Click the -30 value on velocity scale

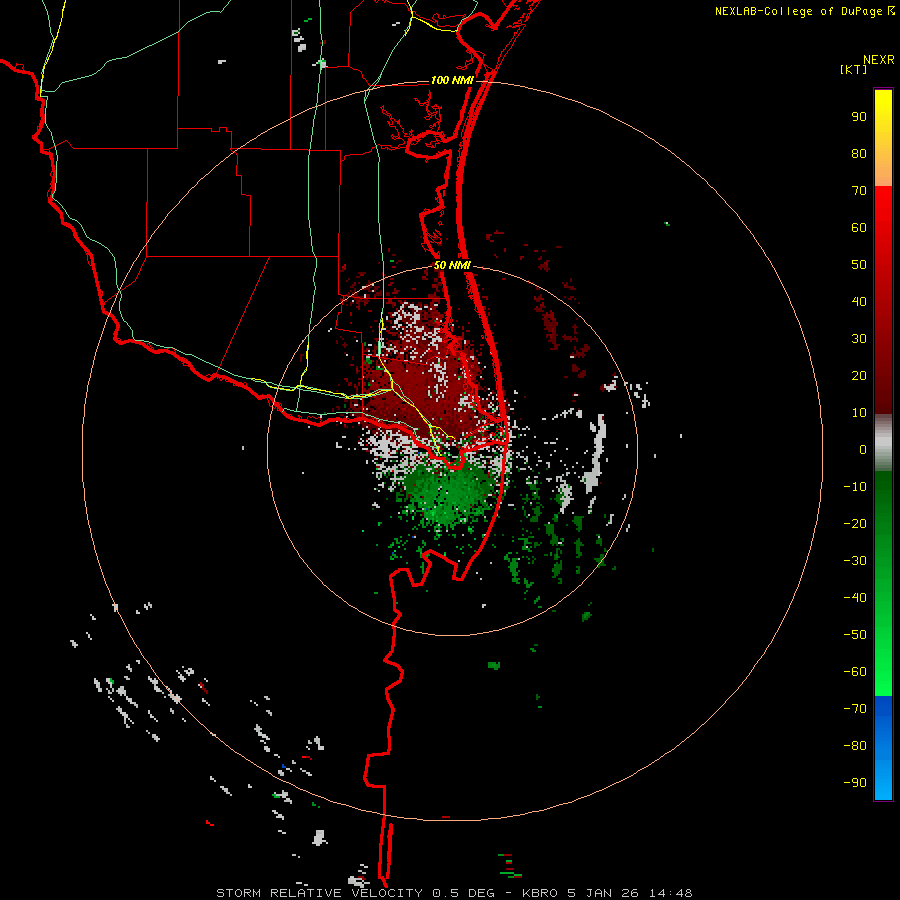click(855, 561)
